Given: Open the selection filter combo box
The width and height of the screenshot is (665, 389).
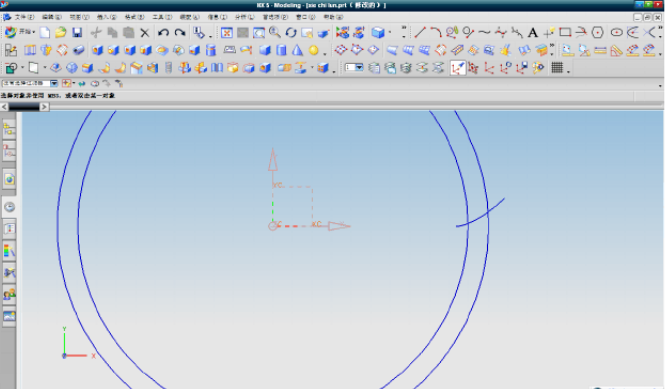Looking at the screenshot, I should [x=30, y=84].
